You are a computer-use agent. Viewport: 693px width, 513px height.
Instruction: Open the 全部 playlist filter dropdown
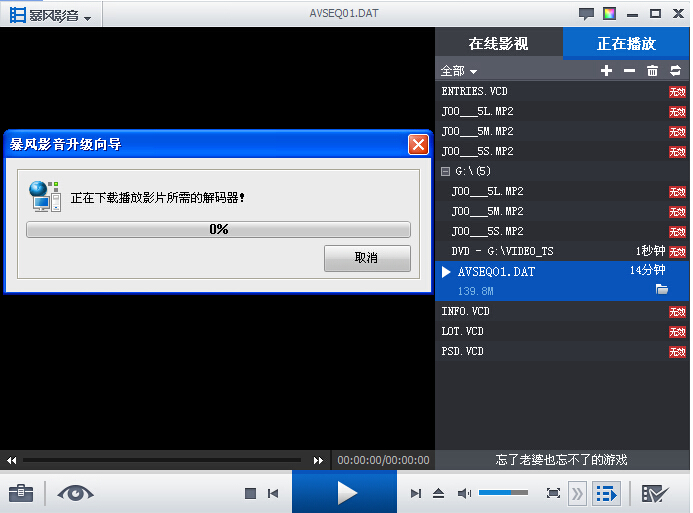pos(458,71)
